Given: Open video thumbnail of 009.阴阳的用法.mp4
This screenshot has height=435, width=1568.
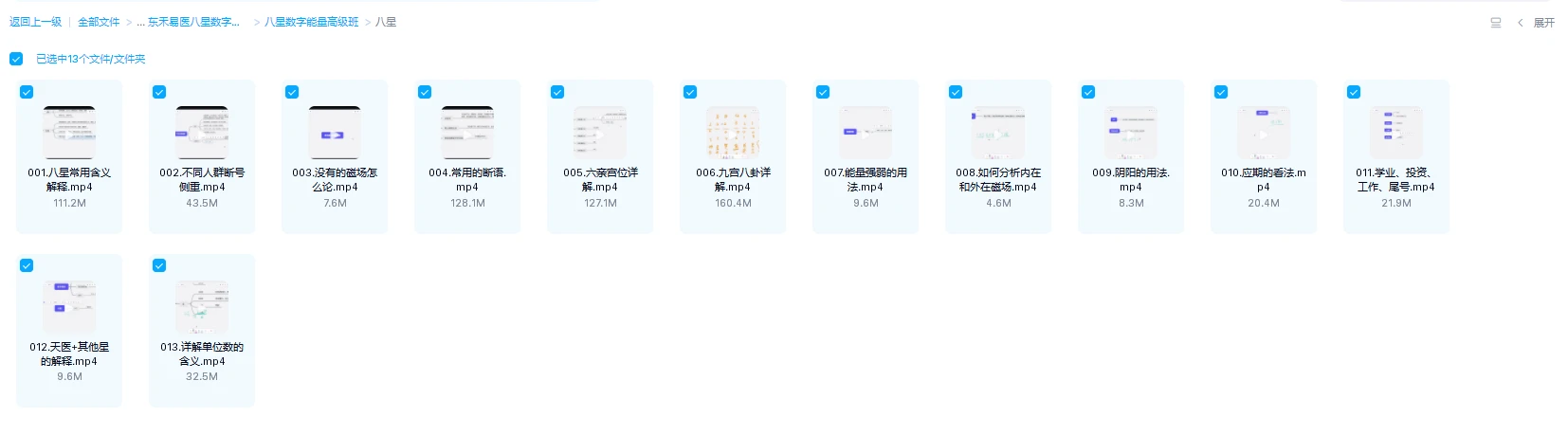Looking at the screenshot, I should click(x=1131, y=133).
